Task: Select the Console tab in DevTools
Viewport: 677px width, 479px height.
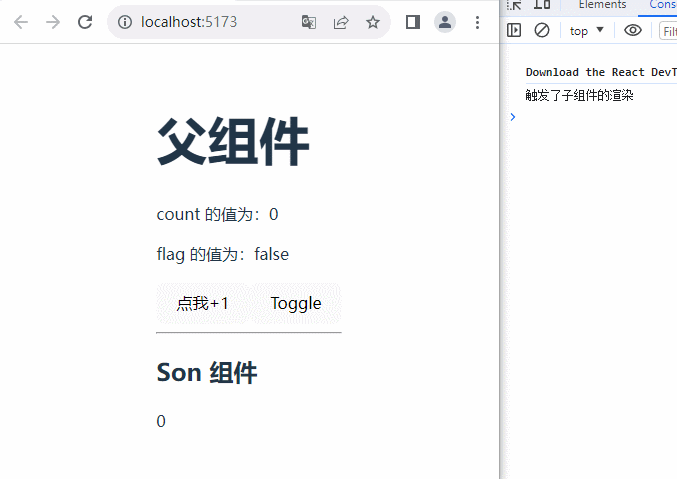Action: pyautogui.click(x=662, y=5)
